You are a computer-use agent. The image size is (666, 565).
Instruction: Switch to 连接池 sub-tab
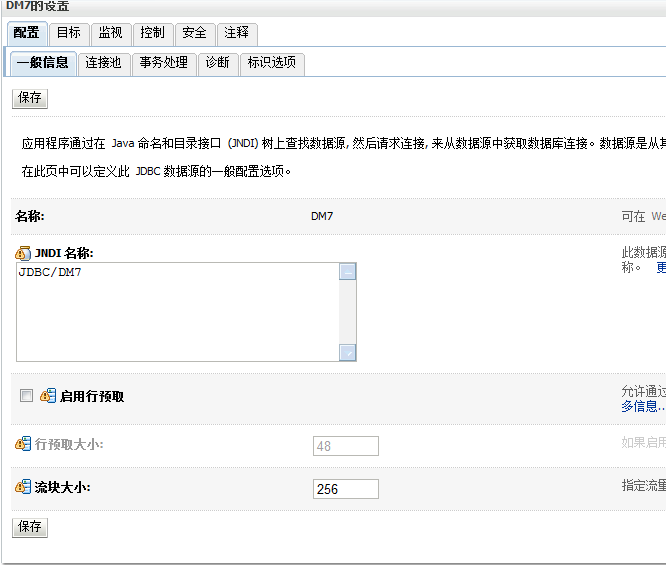point(103,63)
